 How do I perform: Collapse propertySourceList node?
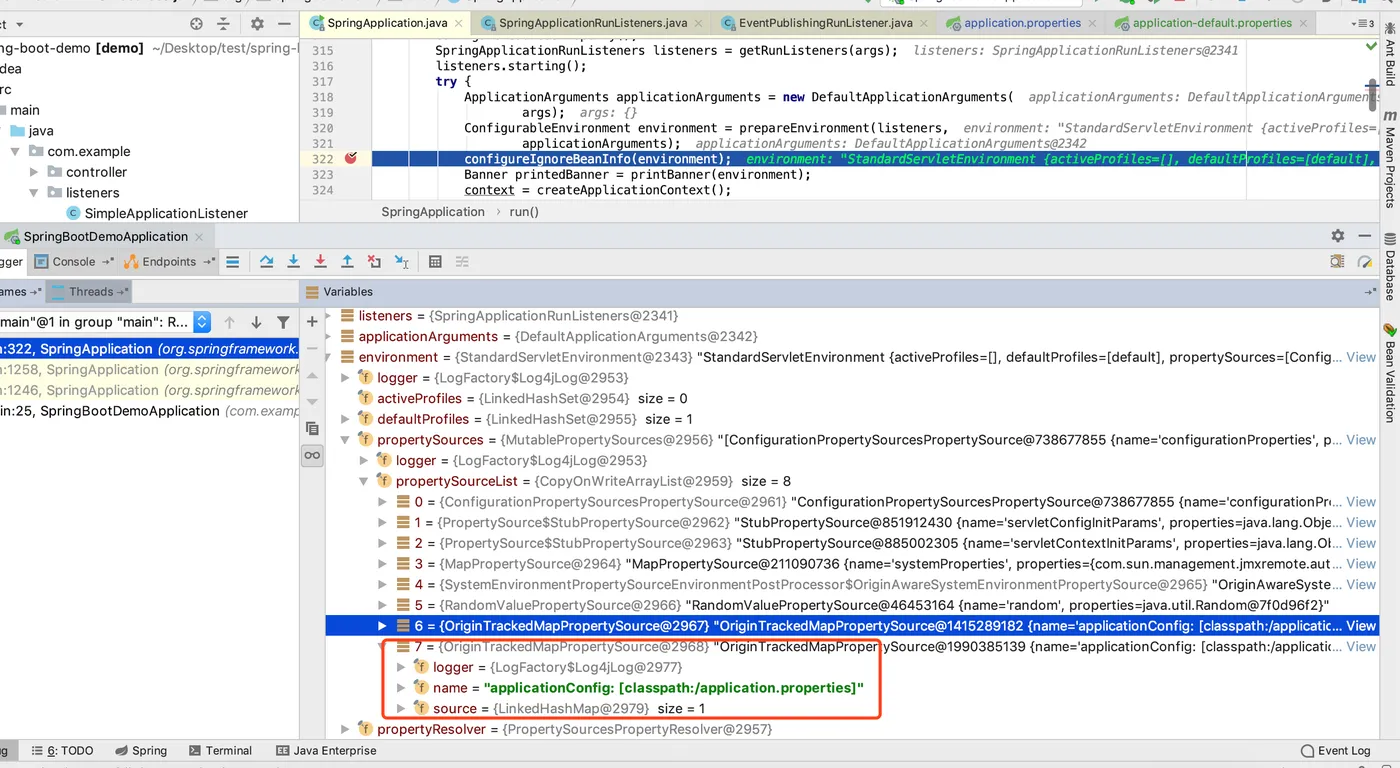(365, 481)
